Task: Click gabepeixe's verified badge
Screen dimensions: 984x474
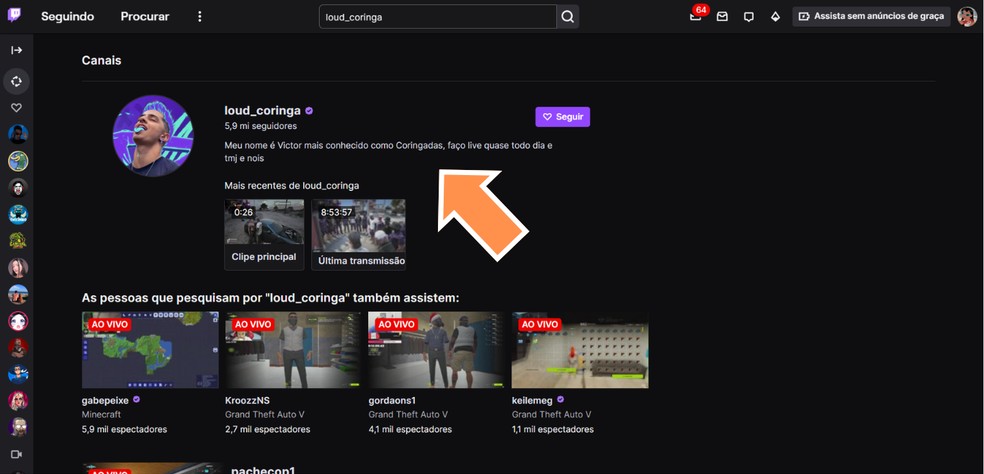Action: (136, 399)
